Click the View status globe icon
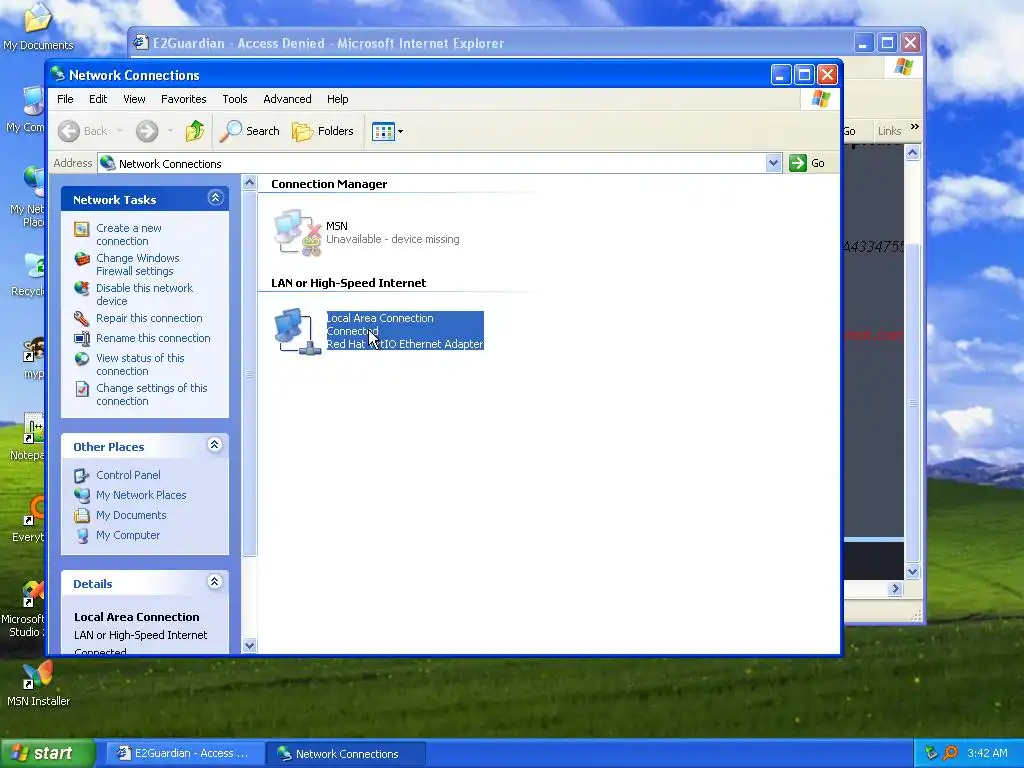The image size is (1024, 768). [x=82, y=359]
